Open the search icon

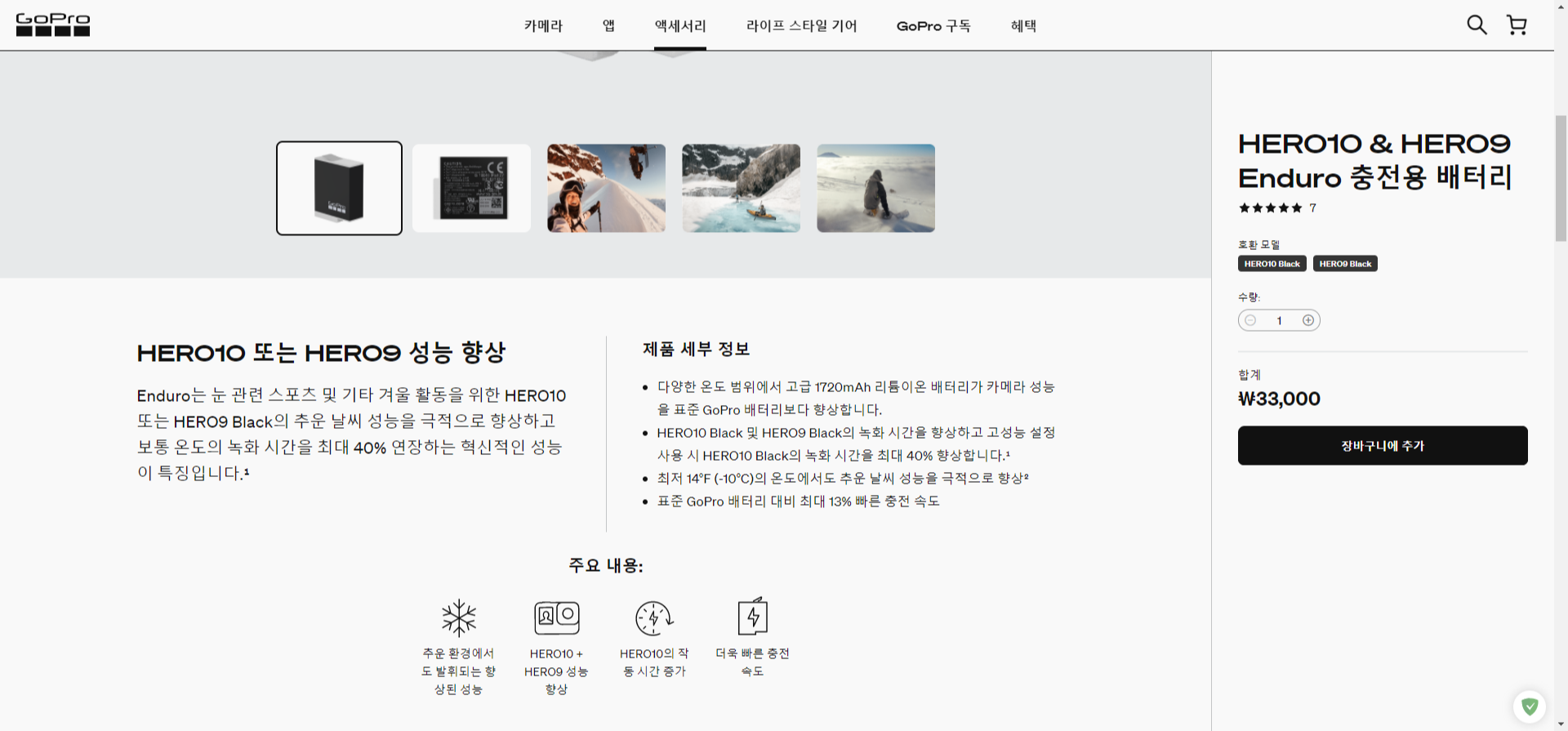(x=1477, y=25)
